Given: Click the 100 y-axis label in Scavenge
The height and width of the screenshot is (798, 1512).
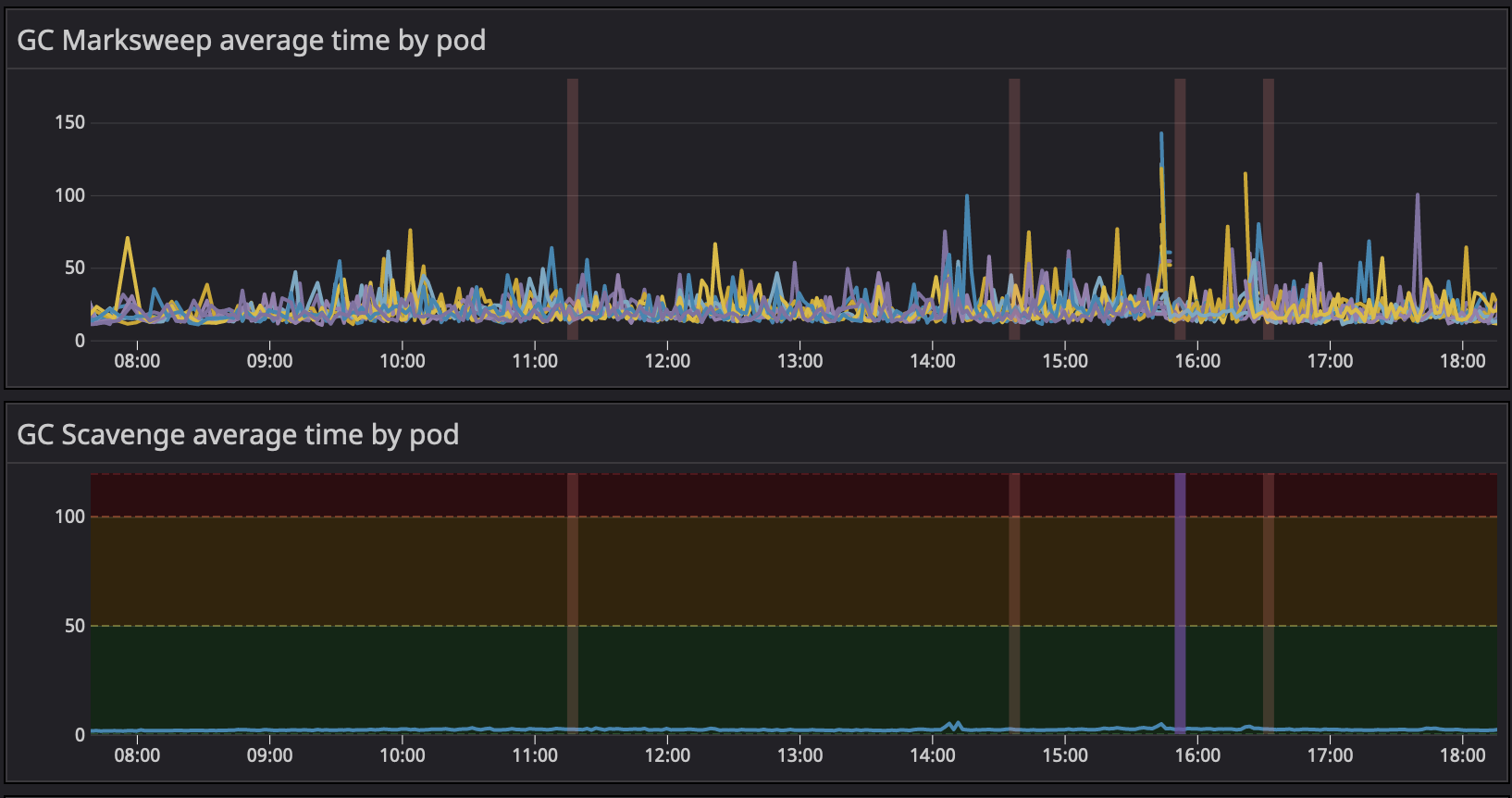Looking at the screenshot, I should click(69, 517).
